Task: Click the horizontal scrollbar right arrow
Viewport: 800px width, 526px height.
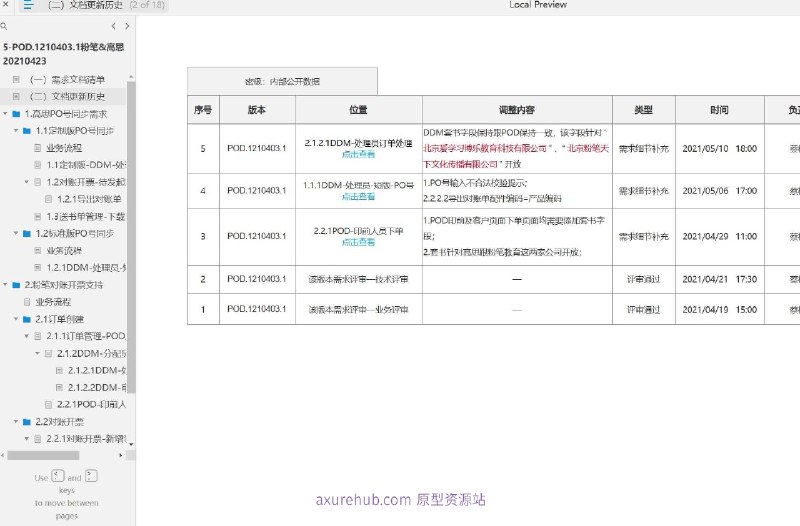Action: tap(121, 455)
